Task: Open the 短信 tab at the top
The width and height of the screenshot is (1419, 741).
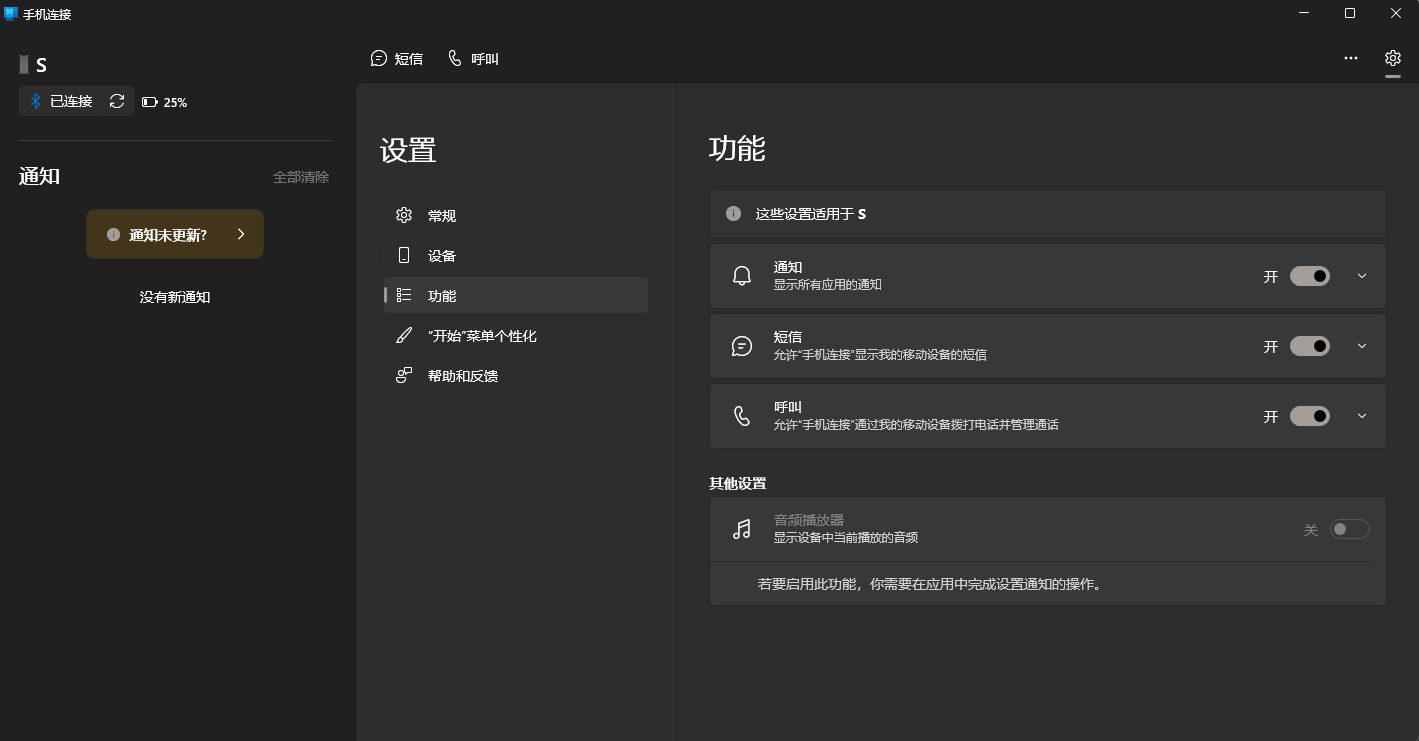Action: click(x=397, y=59)
